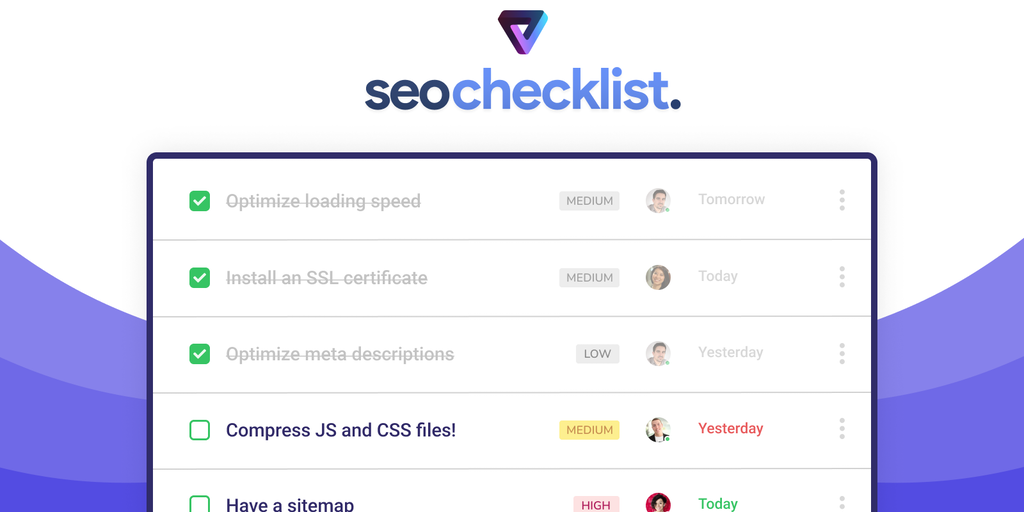The width and height of the screenshot is (1024, 512).
Task: Click the Compress JS and CSS files! task title
Action: 341,430
